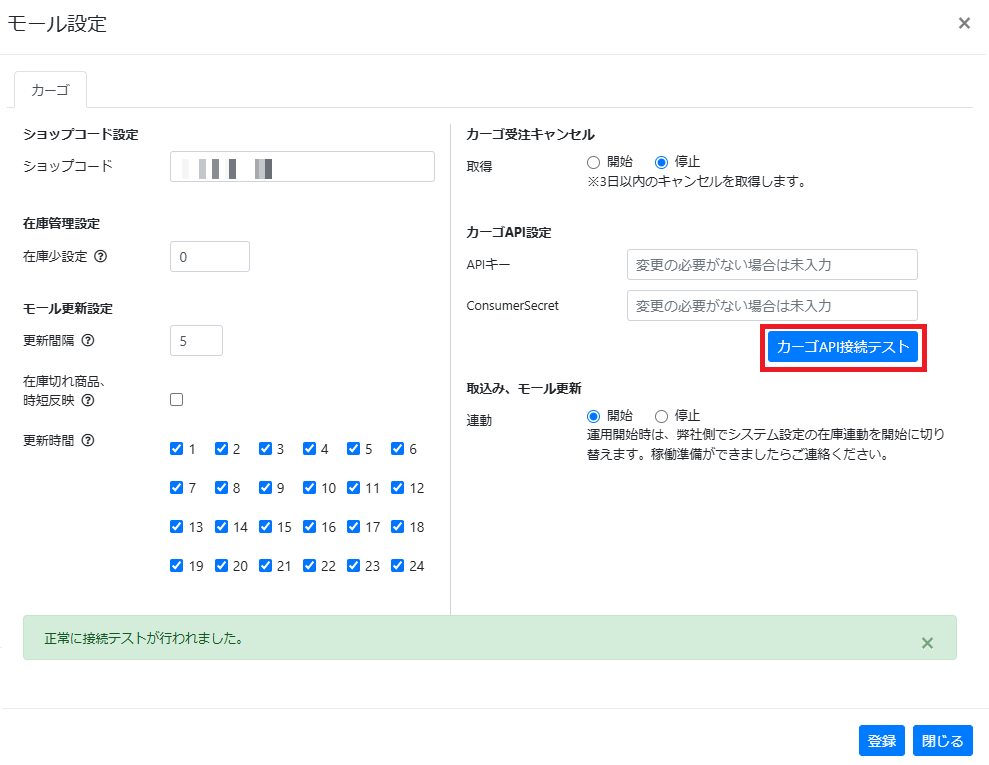Uncheck update hour 11 checkbox

click(x=353, y=488)
